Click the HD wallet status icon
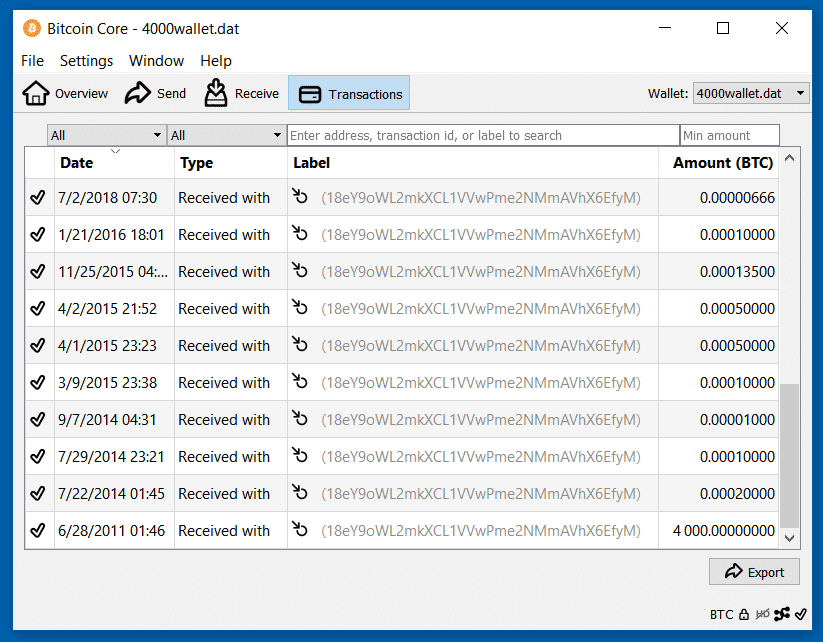The image size is (823, 642). (x=763, y=614)
